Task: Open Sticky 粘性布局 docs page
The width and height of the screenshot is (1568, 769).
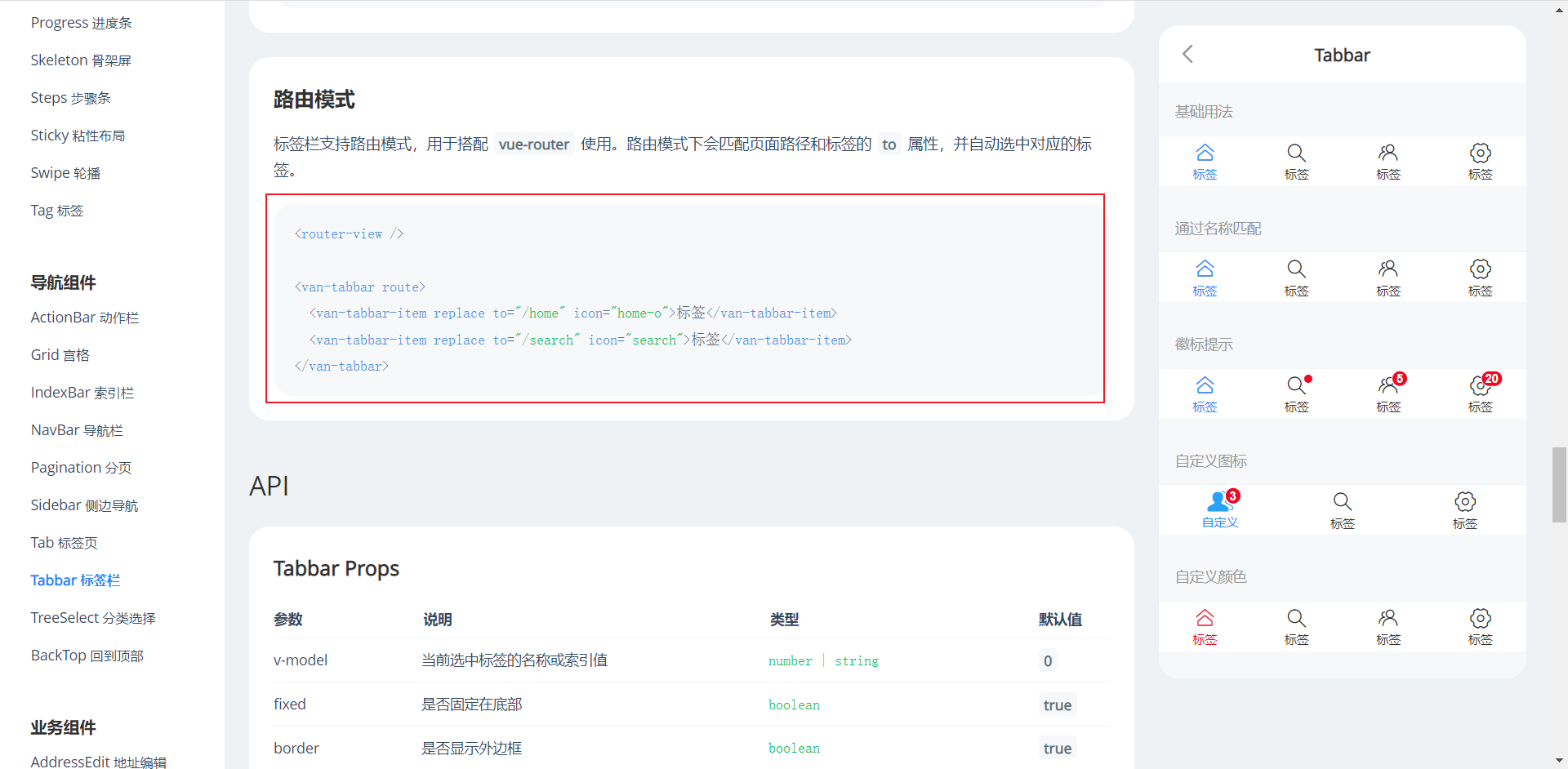Action: tap(78, 136)
